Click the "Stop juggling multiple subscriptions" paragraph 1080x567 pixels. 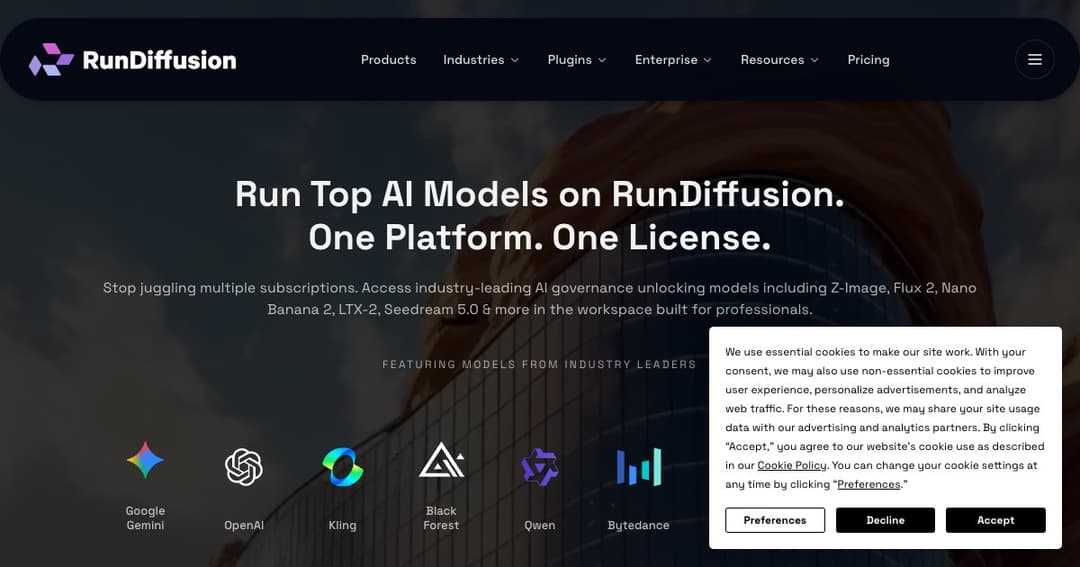tap(539, 298)
